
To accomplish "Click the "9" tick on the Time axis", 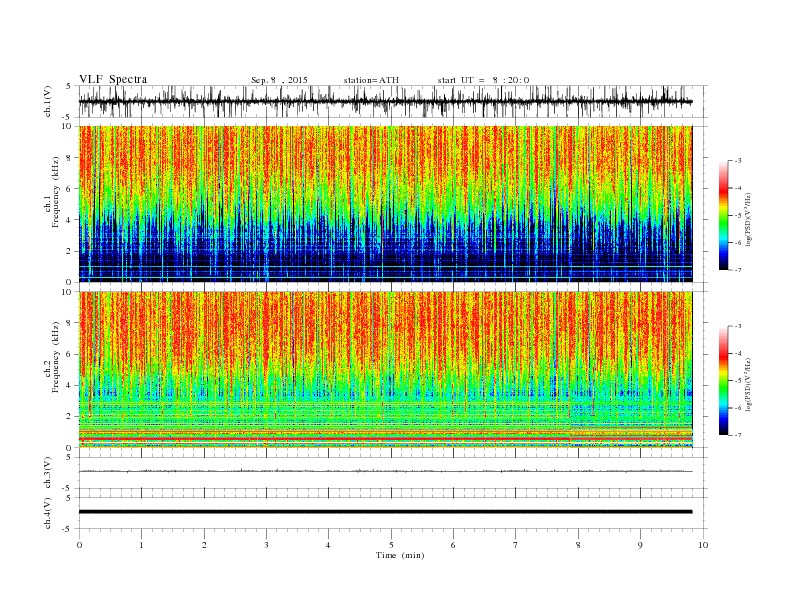I will click(640, 545).
